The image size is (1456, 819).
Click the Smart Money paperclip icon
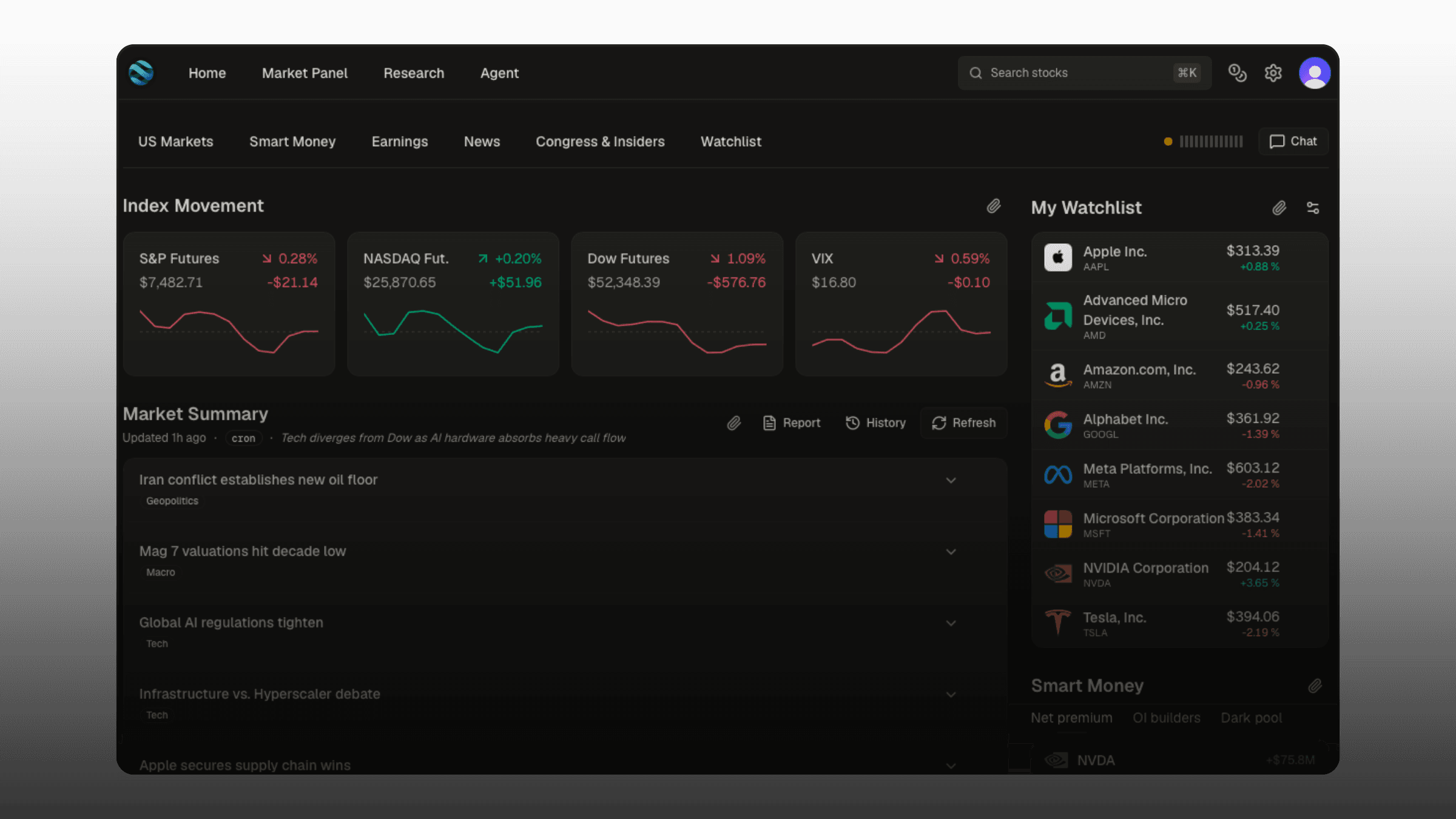click(x=1315, y=686)
